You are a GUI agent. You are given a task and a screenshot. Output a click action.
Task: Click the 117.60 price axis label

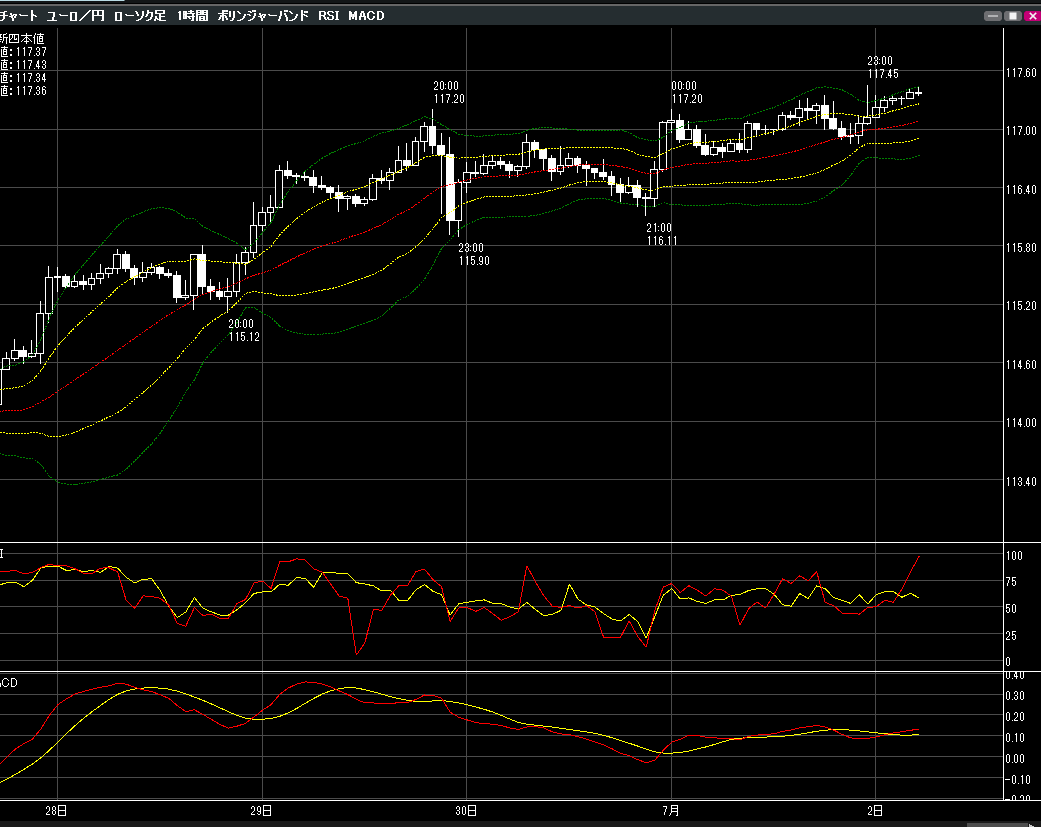(1020, 73)
